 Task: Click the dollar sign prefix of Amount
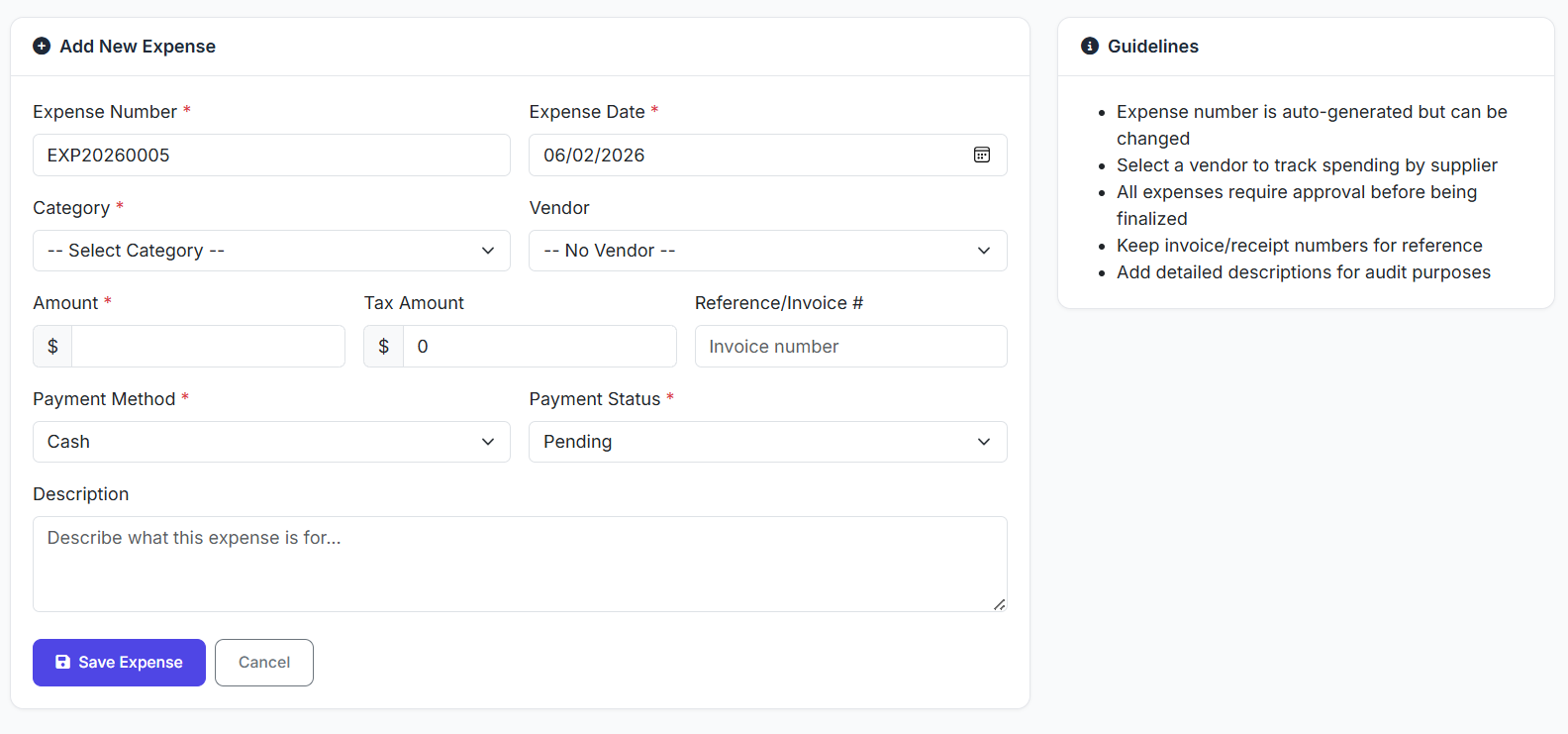(52, 347)
